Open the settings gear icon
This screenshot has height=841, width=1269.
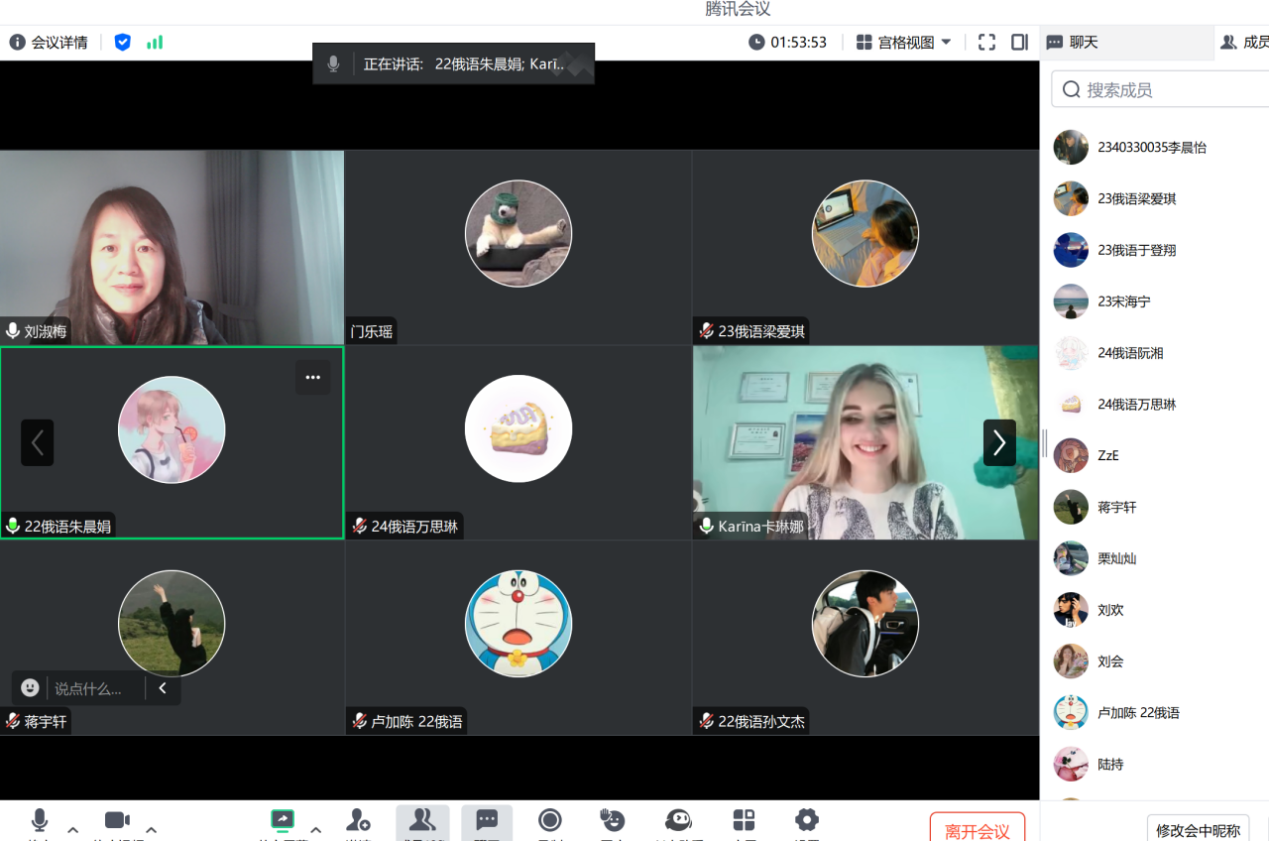pyautogui.click(x=807, y=821)
